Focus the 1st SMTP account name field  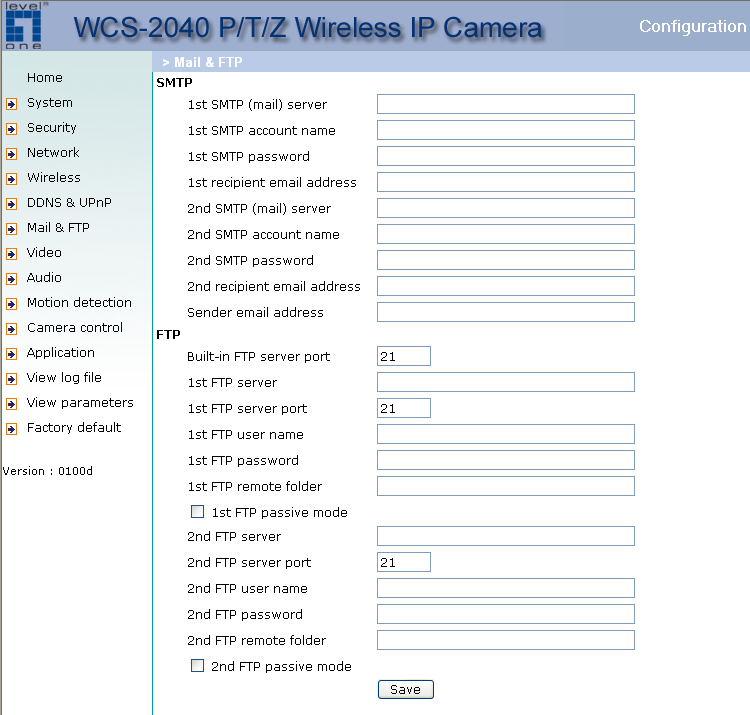click(506, 130)
